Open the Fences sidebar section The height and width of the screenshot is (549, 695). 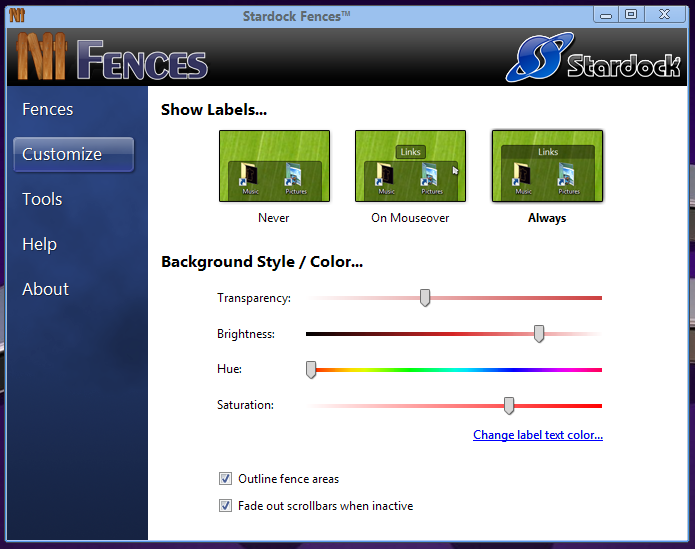point(47,109)
